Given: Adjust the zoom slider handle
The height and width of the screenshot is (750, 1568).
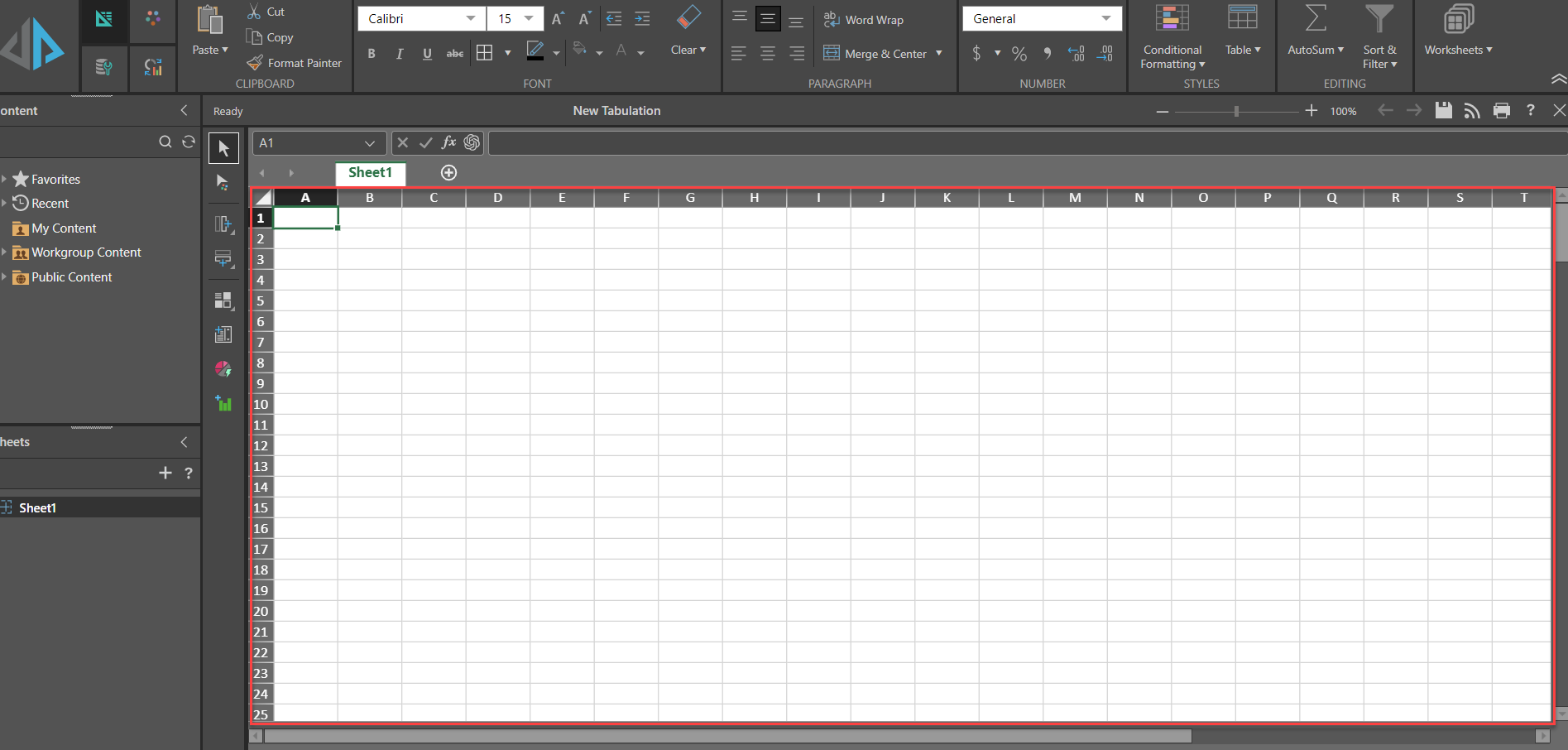Looking at the screenshot, I should [1236, 111].
